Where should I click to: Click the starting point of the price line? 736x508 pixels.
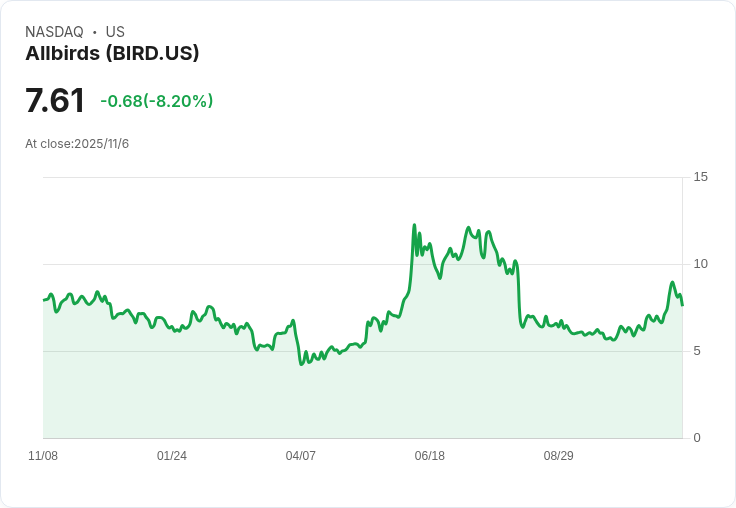point(44,300)
